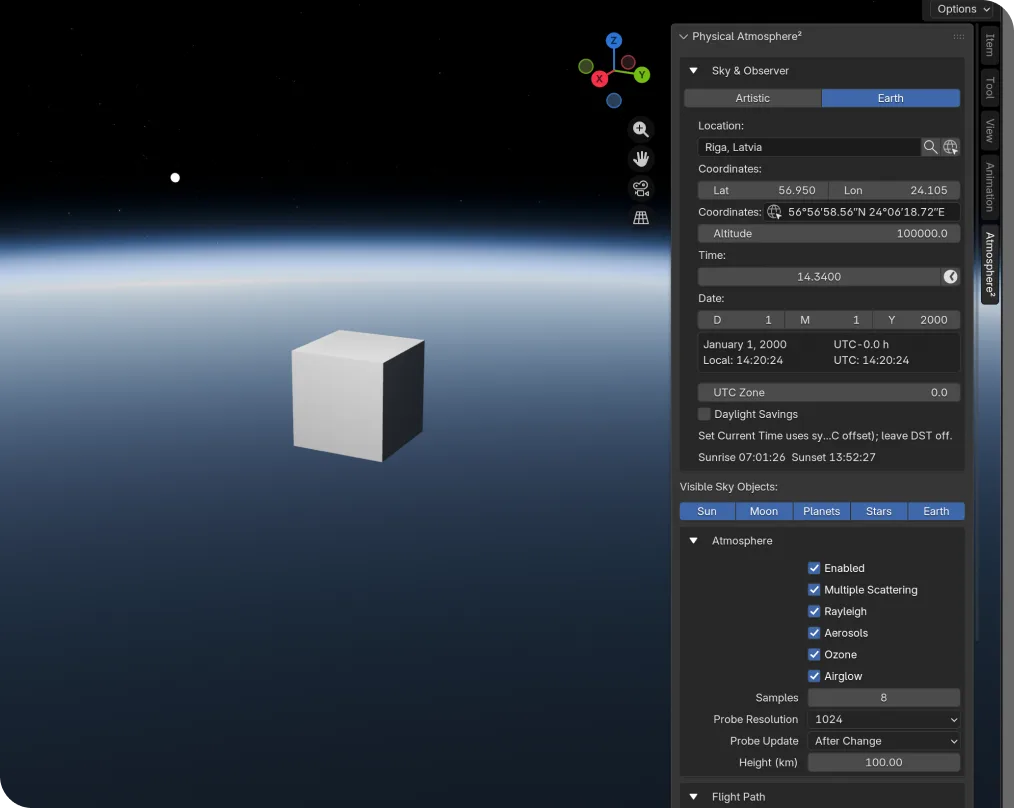Open Probe Resolution 1024 dropdown
Screen dimensions: 1014x808
tap(883, 719)
